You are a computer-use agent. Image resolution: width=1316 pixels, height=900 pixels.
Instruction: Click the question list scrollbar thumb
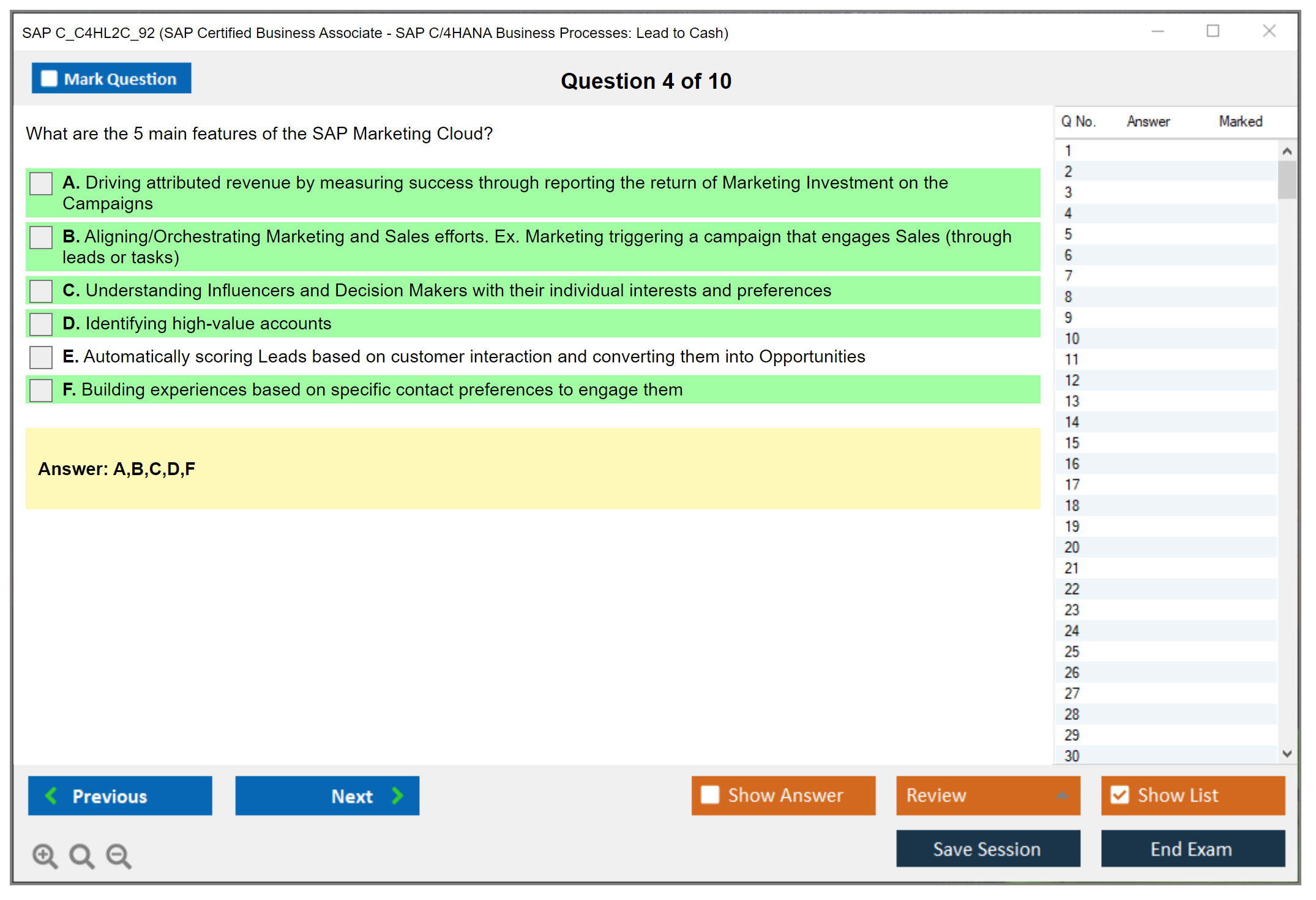pos(1287,180)
